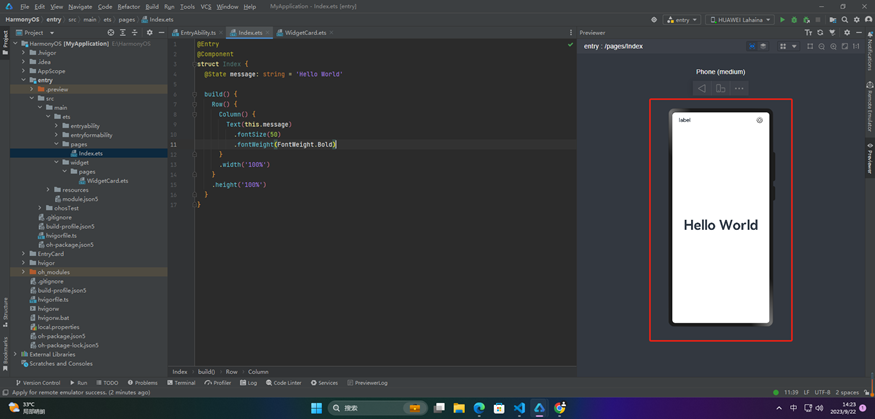The height and width of the screenshot is (419, 875).
Task: Hide the Previewer panel with minus icon
Action: (x=858, y=33)
